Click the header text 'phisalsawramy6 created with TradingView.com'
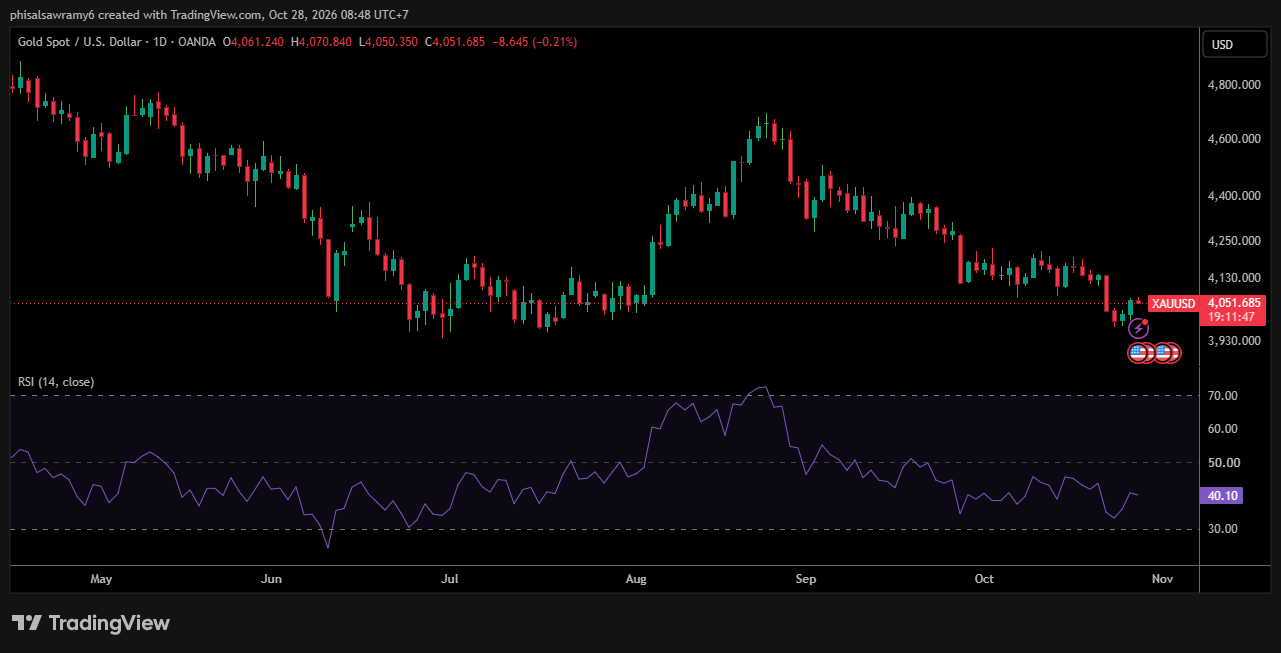Image resolution: width=1281 pixels, height=653 pixels. 136,14
